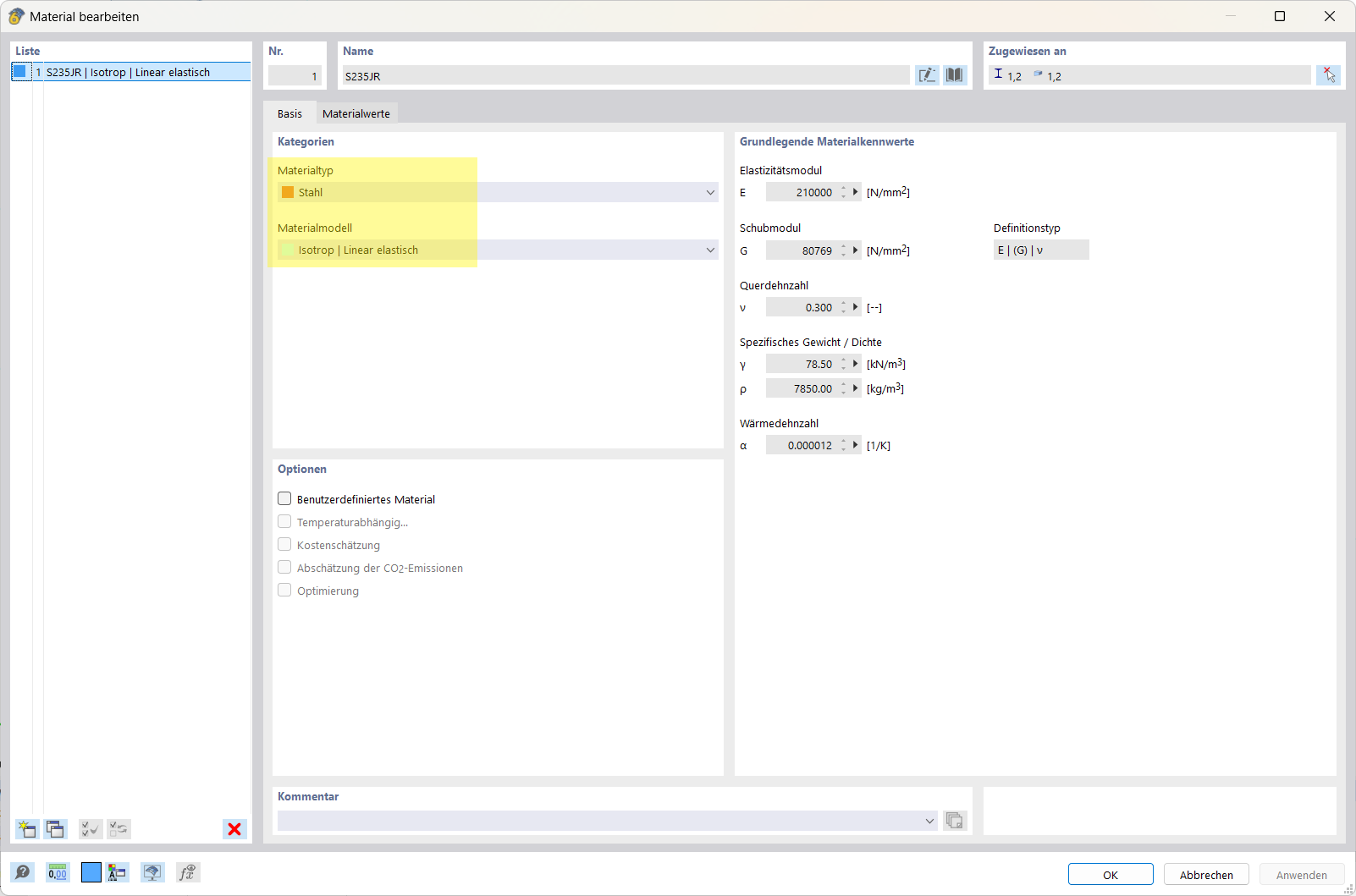The height and width of the screenshot is (896, 1356).
Task: Open units settings via the 0.00 icon
Action: point(57,872)
